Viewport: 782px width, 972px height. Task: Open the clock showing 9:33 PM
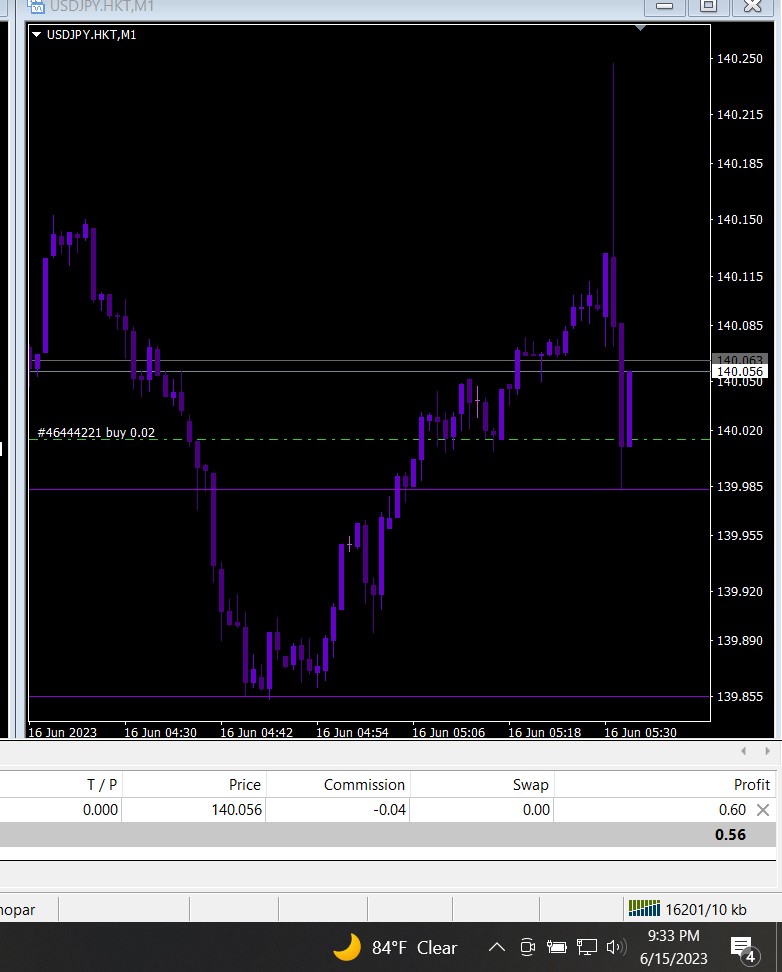coord(673,947)
